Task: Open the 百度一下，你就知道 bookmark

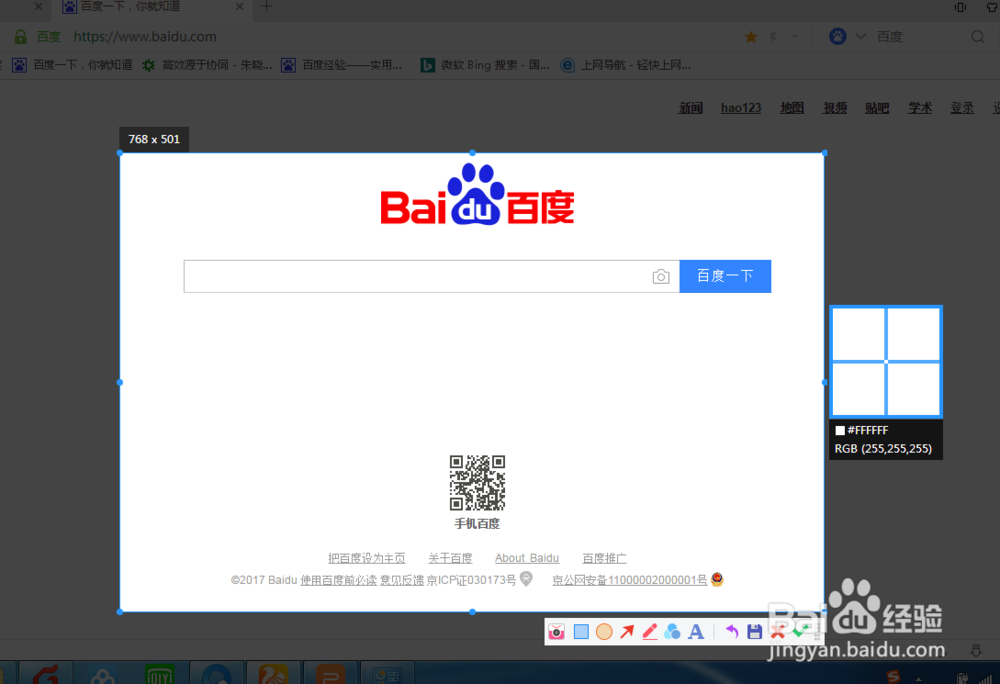Action: 72,65
